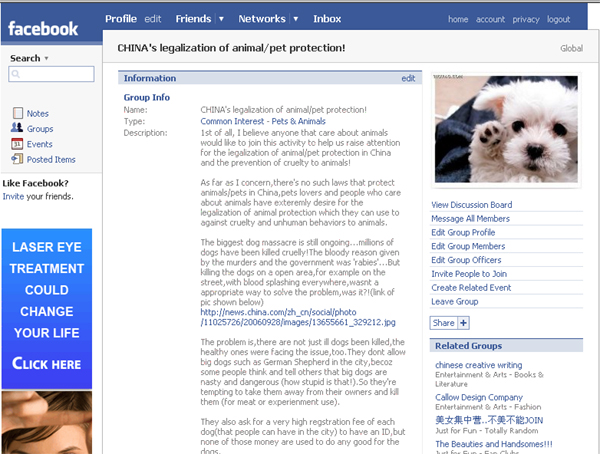The height and width of the screenshot is (454, 600).
Task: Open the Groups people icon
Action: [17, 127]
